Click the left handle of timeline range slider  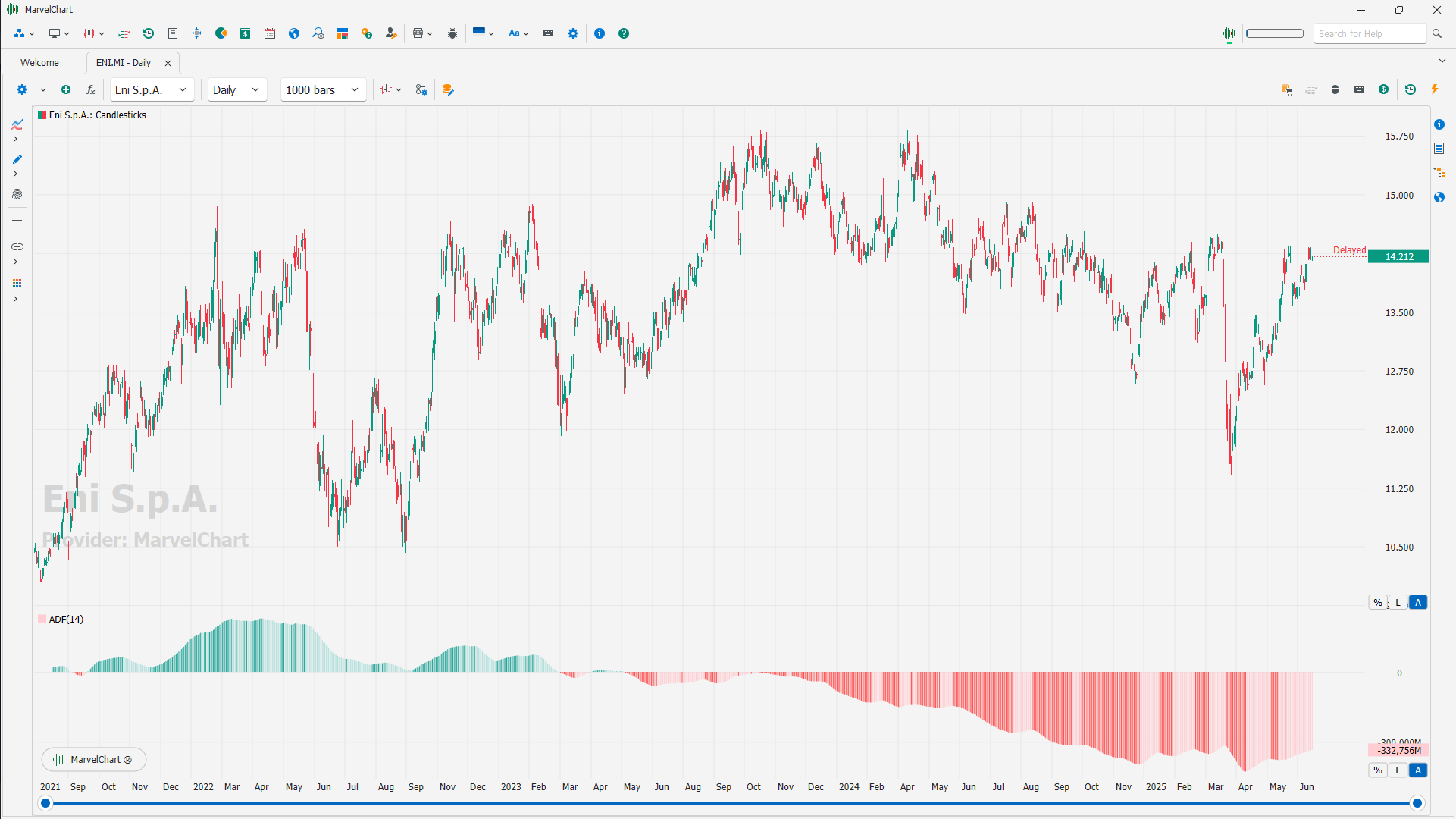[x=45, y=803]
